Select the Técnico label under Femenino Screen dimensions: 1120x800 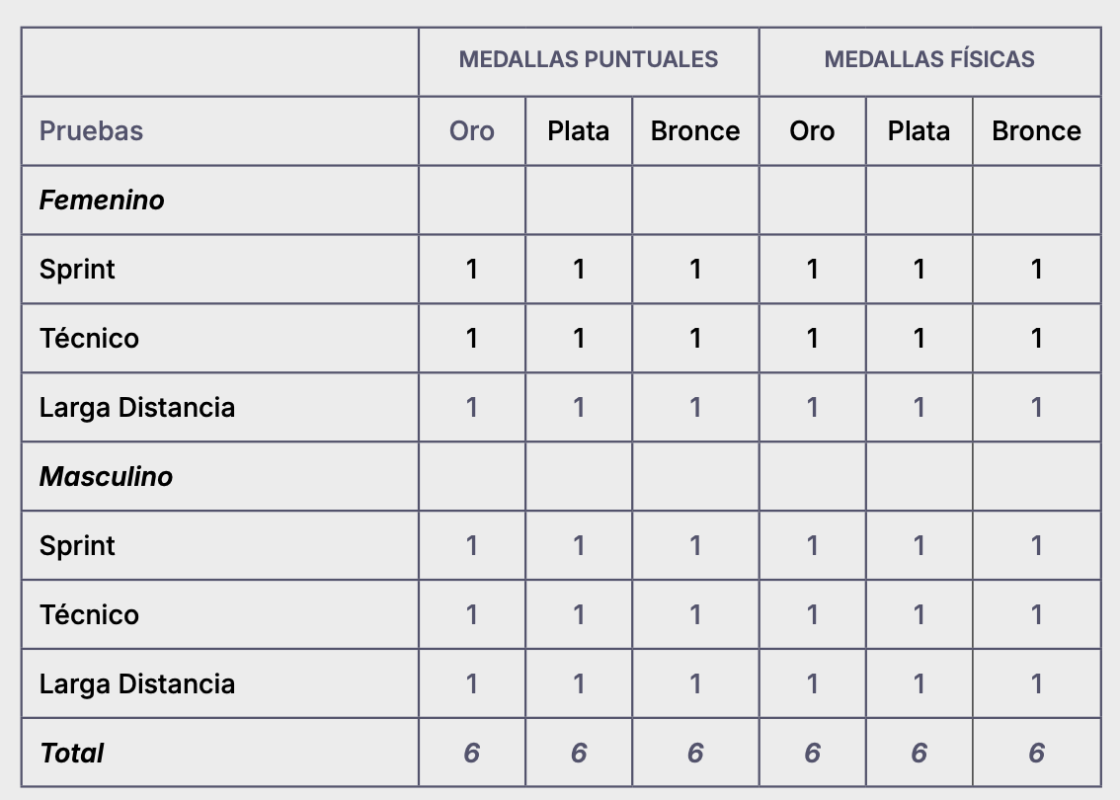coord(89,338)
